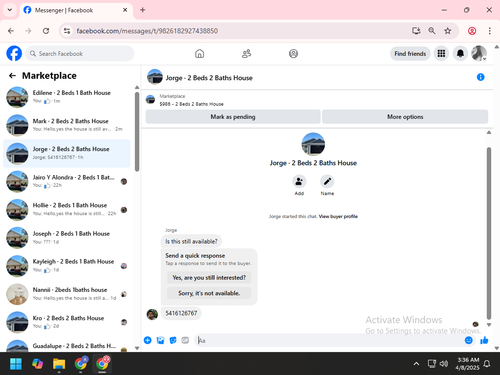Screen dimensions: 500x375
Task: Open the Chrome three-dot menu
Action: 489,31
